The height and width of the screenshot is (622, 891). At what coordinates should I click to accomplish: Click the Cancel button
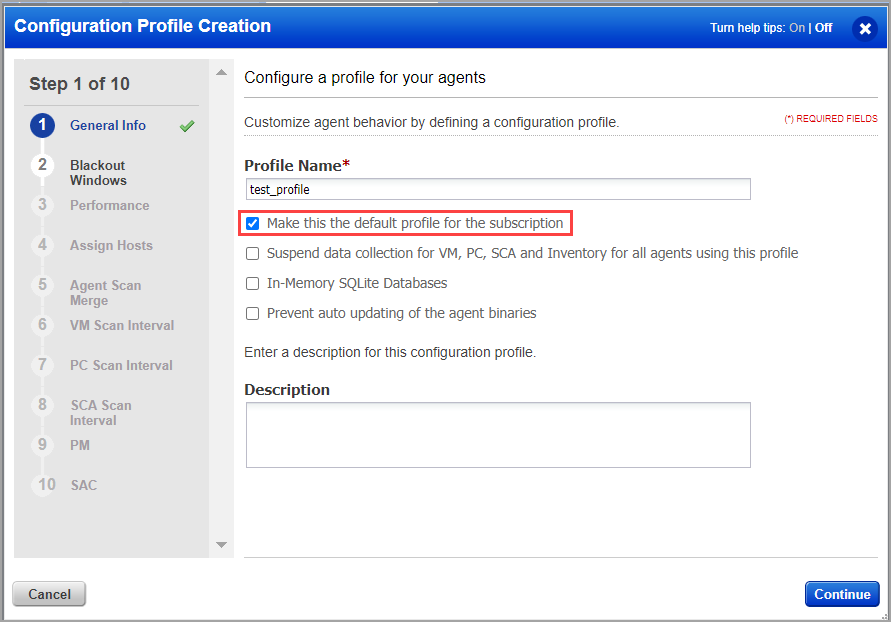[49, 594]
